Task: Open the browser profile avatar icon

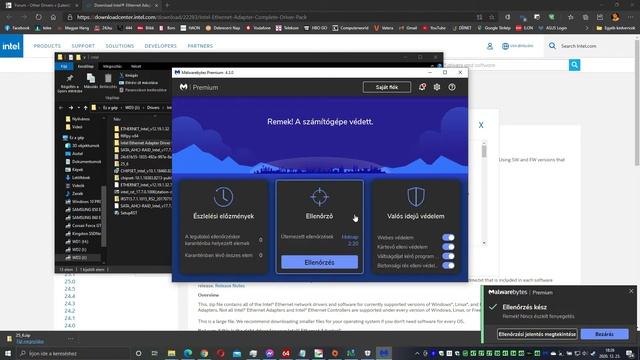Action: pos(615,17)
